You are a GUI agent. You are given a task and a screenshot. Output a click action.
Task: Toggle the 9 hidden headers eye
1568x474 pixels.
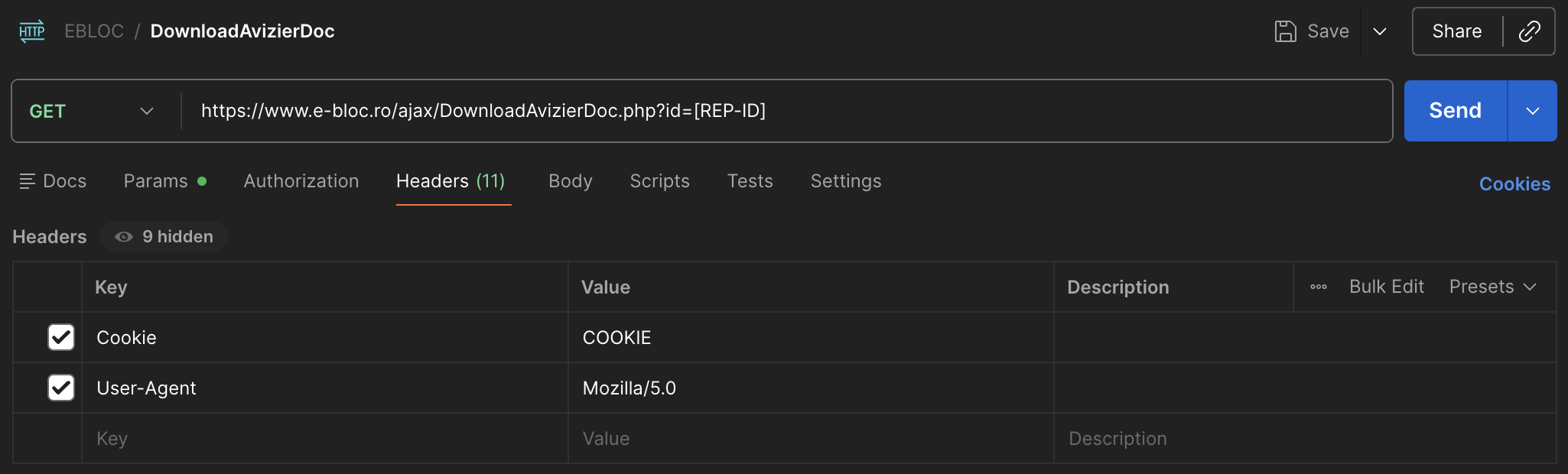[124, 237]
